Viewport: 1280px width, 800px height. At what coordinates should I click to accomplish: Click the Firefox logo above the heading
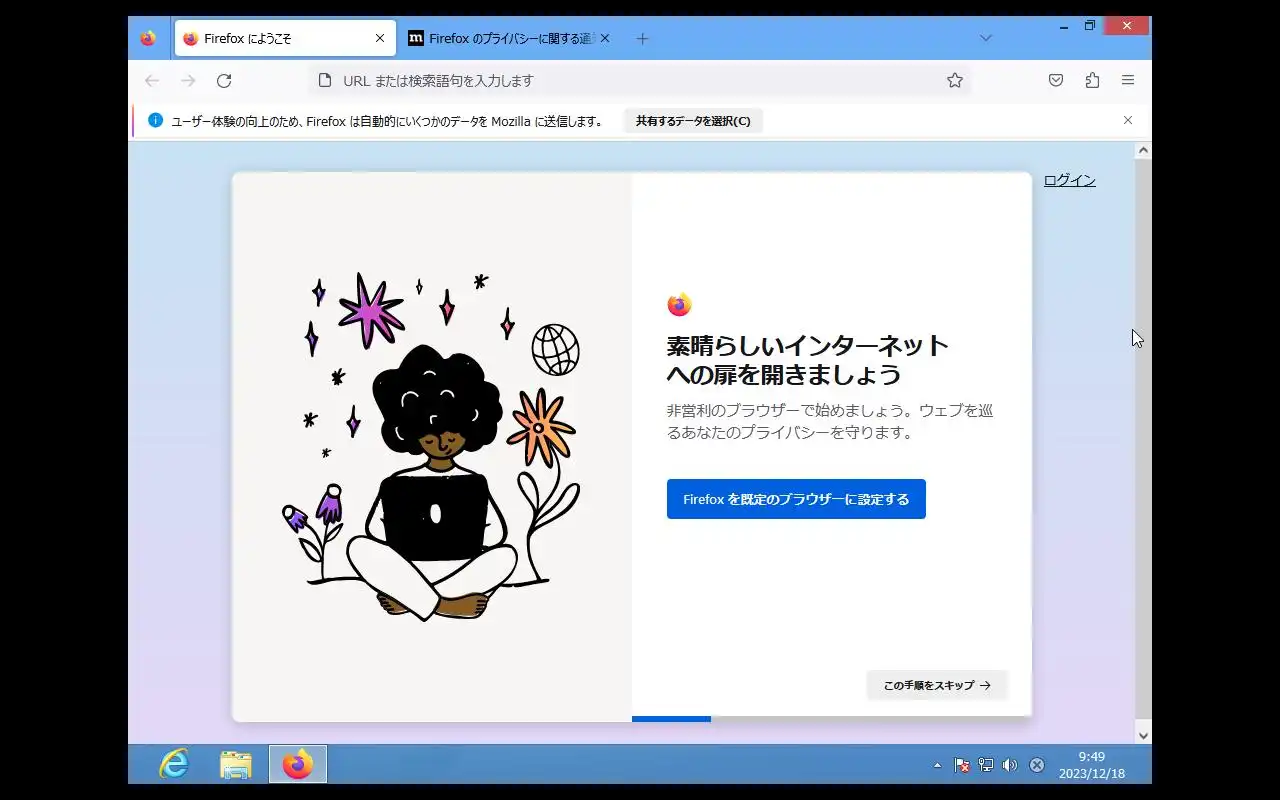679,304
